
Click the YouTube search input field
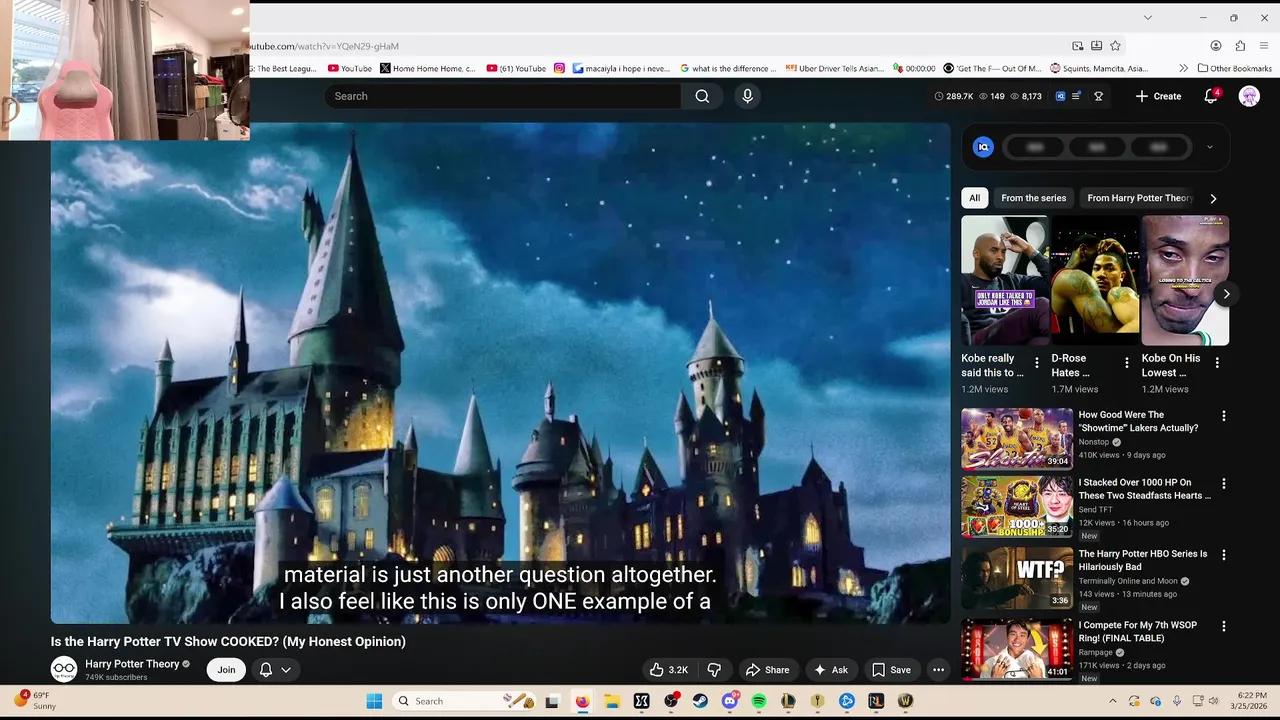[503, 96]
